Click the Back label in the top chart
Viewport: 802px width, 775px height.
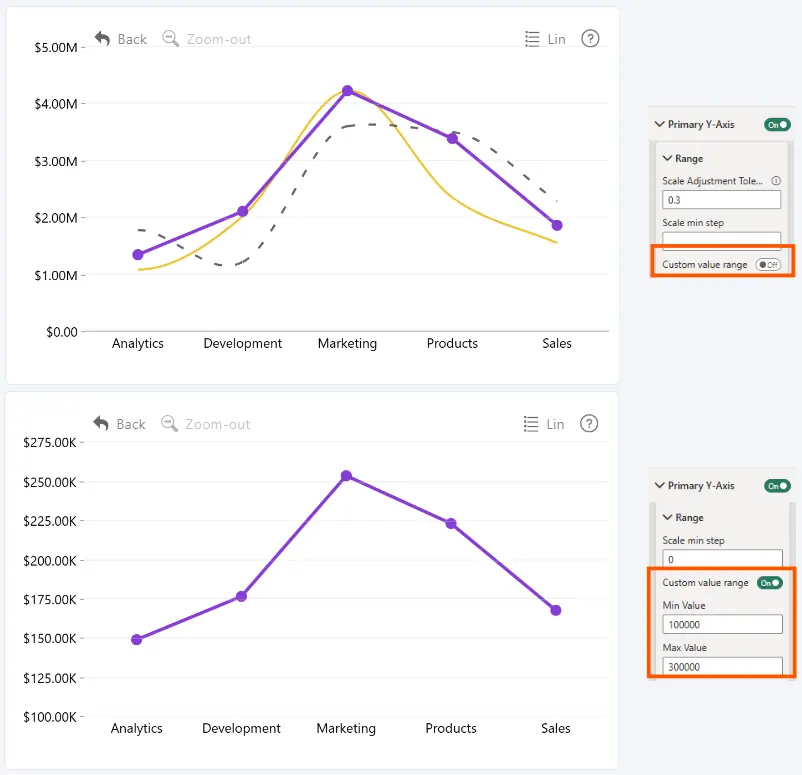tap(132, 39)
